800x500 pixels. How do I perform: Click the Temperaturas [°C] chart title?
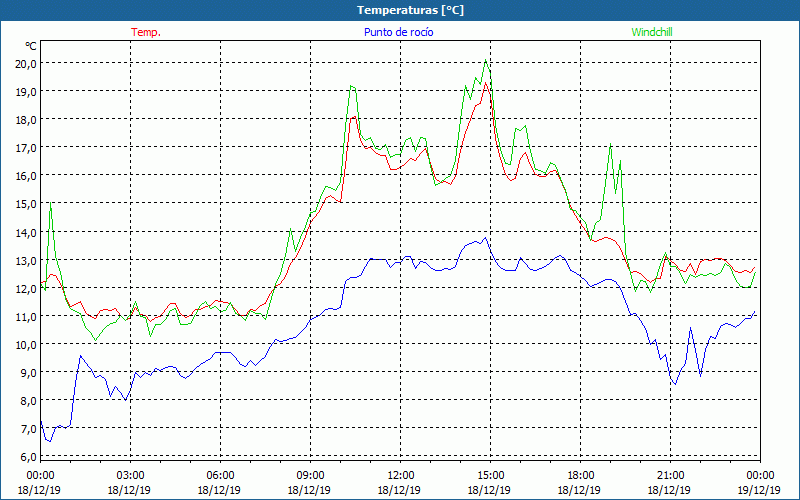coord(410,10)
